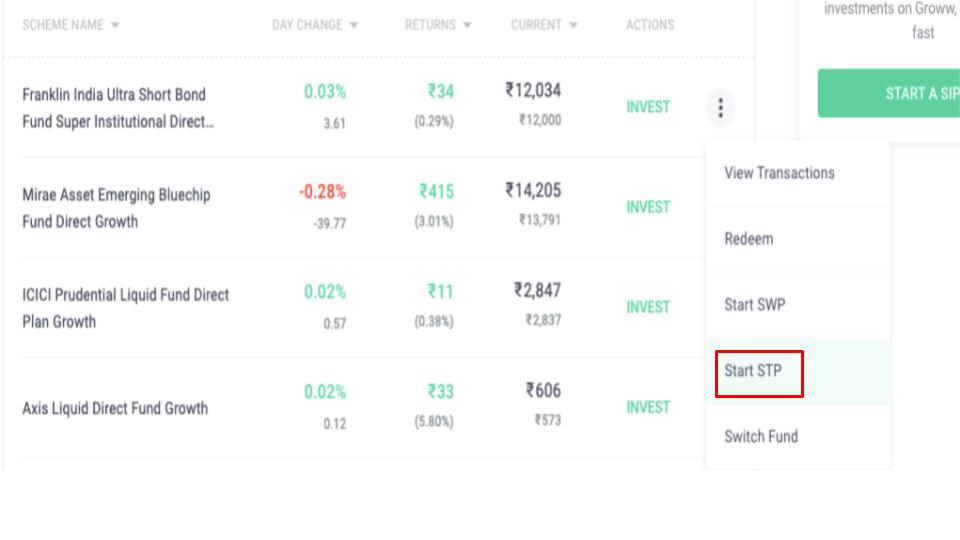Image resolution: width=960 pixels, height=540 pixels.
Task: Select Start SWP menu option
Action: (797, 305)
